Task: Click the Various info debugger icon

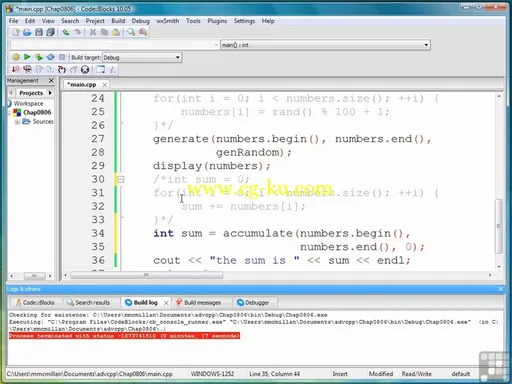Action: 113,69
